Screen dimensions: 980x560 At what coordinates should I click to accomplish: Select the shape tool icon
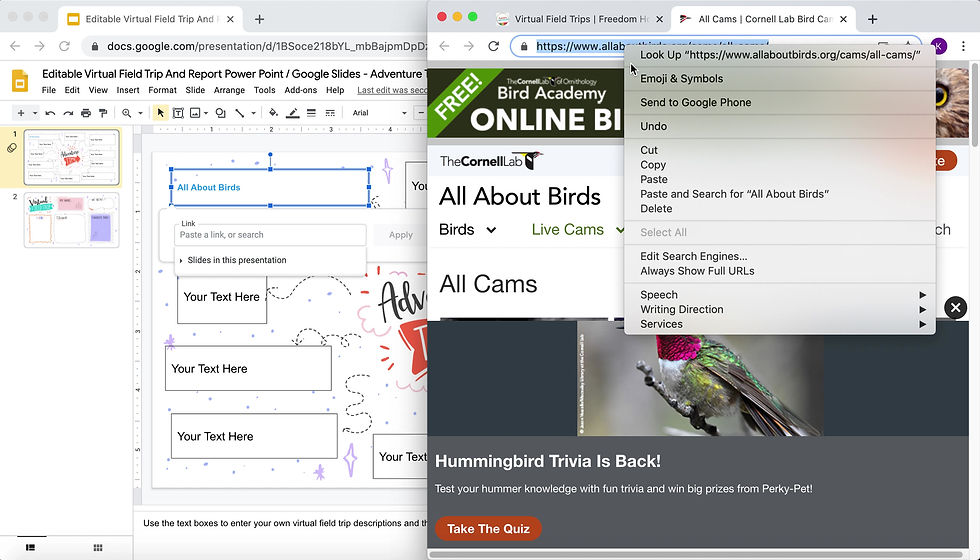coord(221,113)
